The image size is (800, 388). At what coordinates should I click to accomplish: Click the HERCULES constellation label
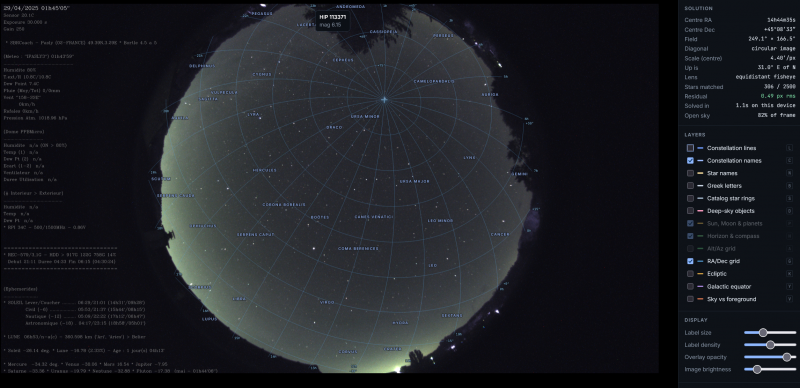[x=265, y=170]
